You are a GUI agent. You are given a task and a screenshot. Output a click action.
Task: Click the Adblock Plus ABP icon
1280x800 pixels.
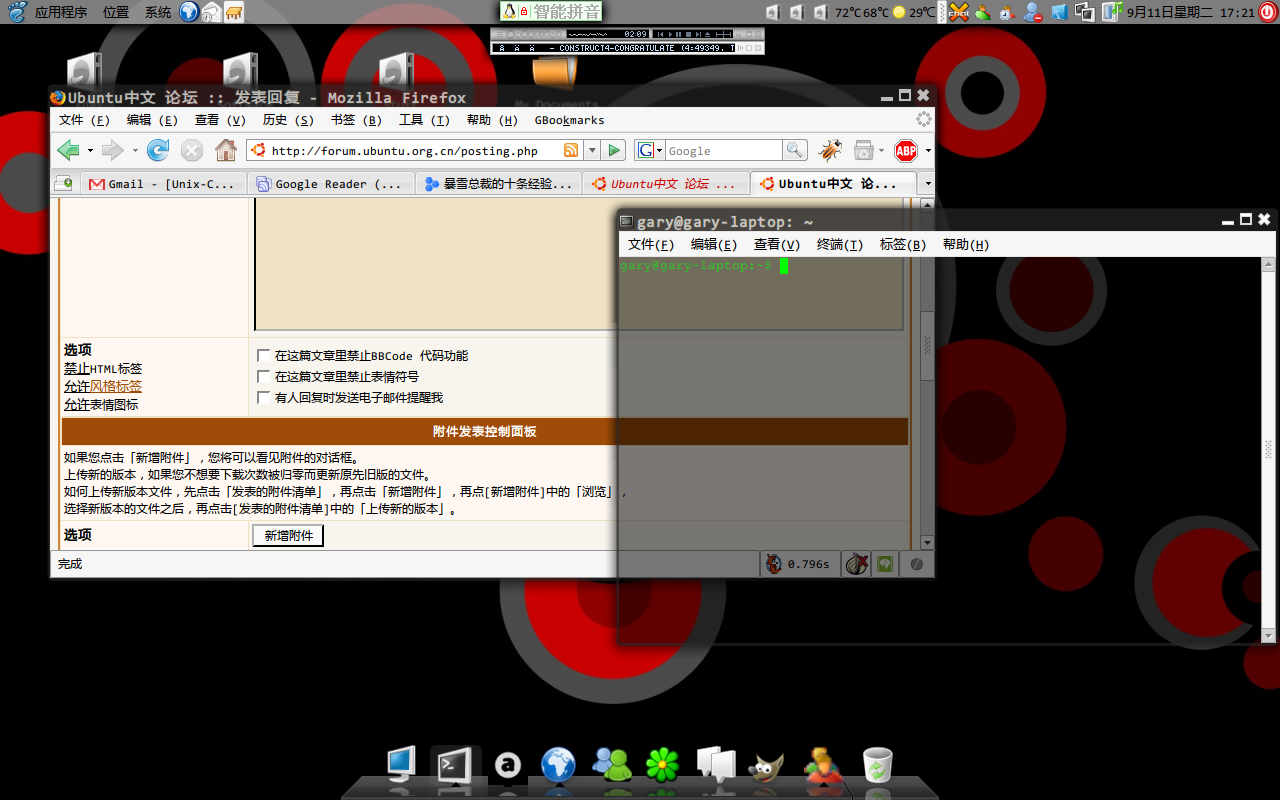[x=906, y=151]
